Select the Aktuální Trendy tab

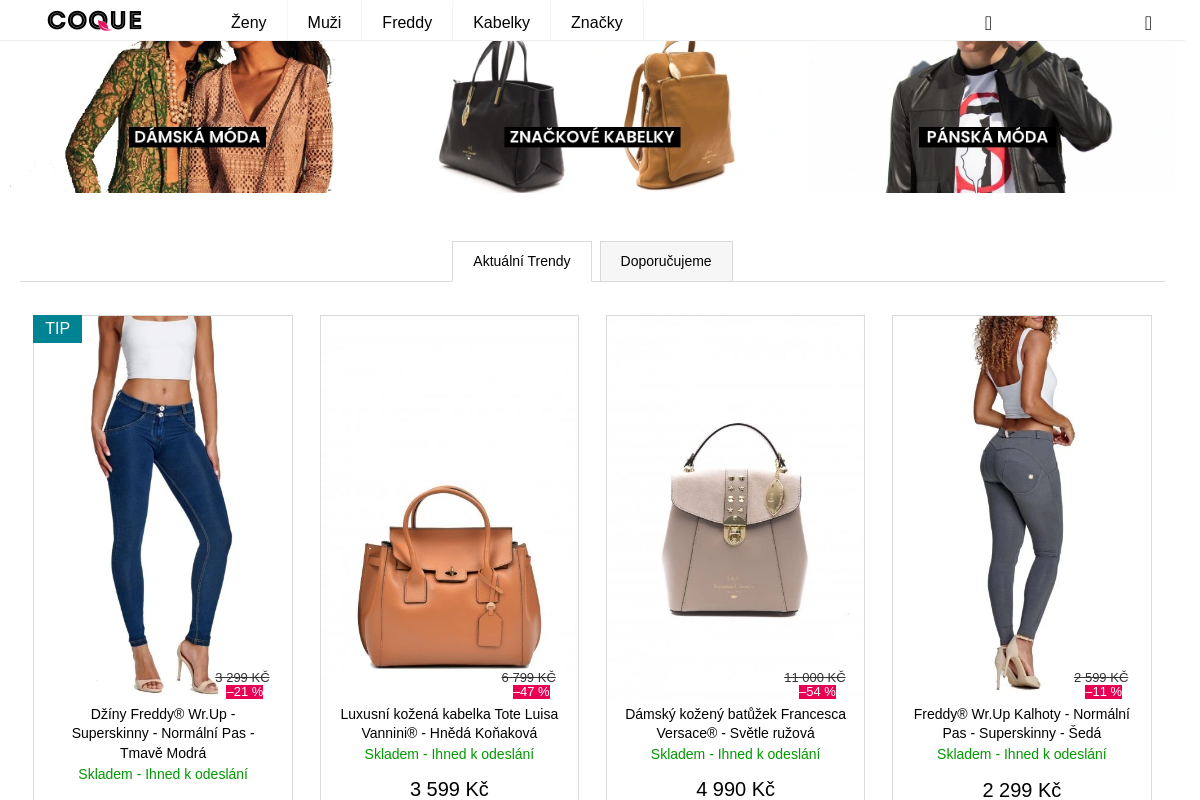[522, 261]
